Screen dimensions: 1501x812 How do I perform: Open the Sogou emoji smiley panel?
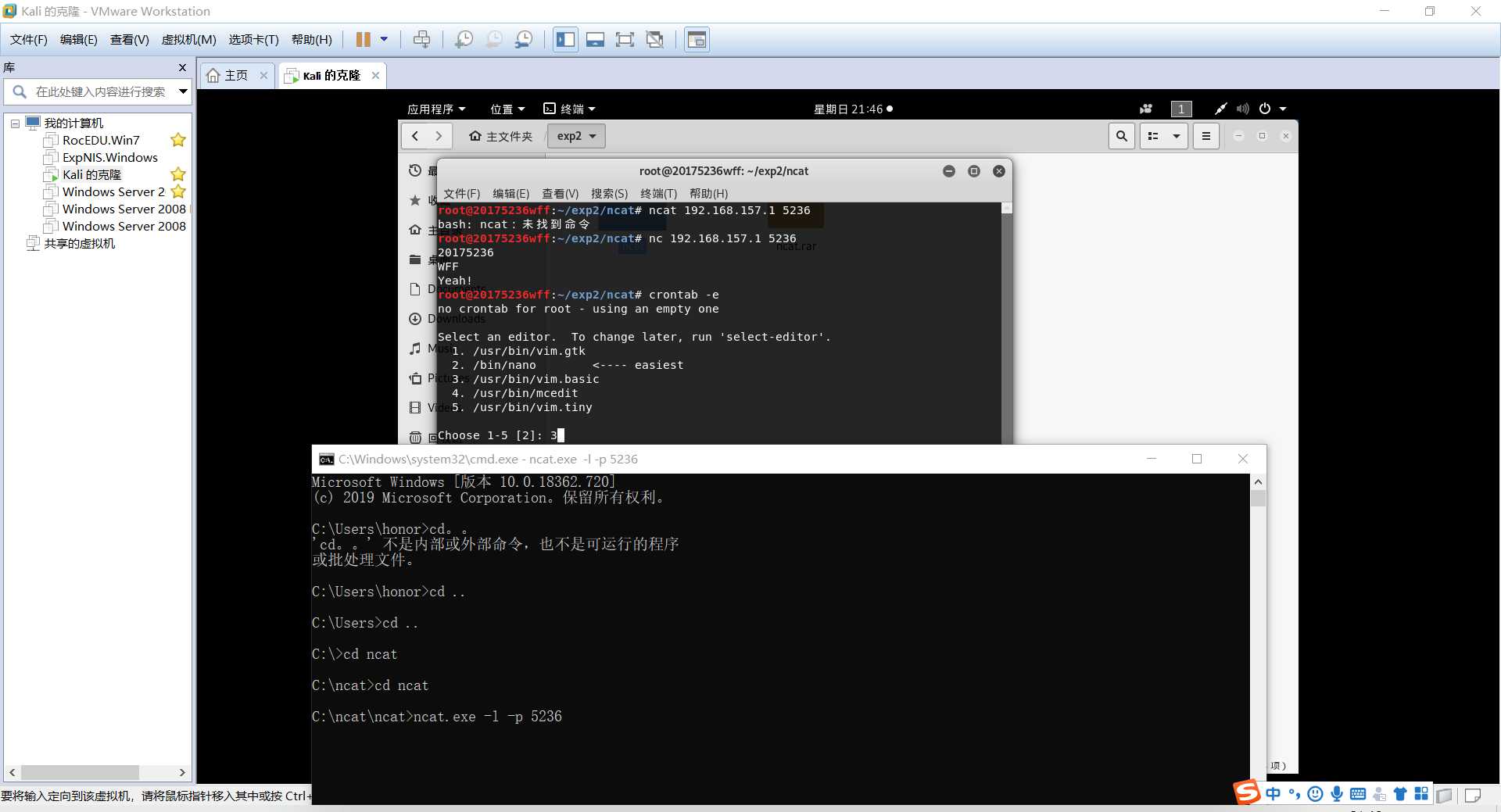(1316, 794)
